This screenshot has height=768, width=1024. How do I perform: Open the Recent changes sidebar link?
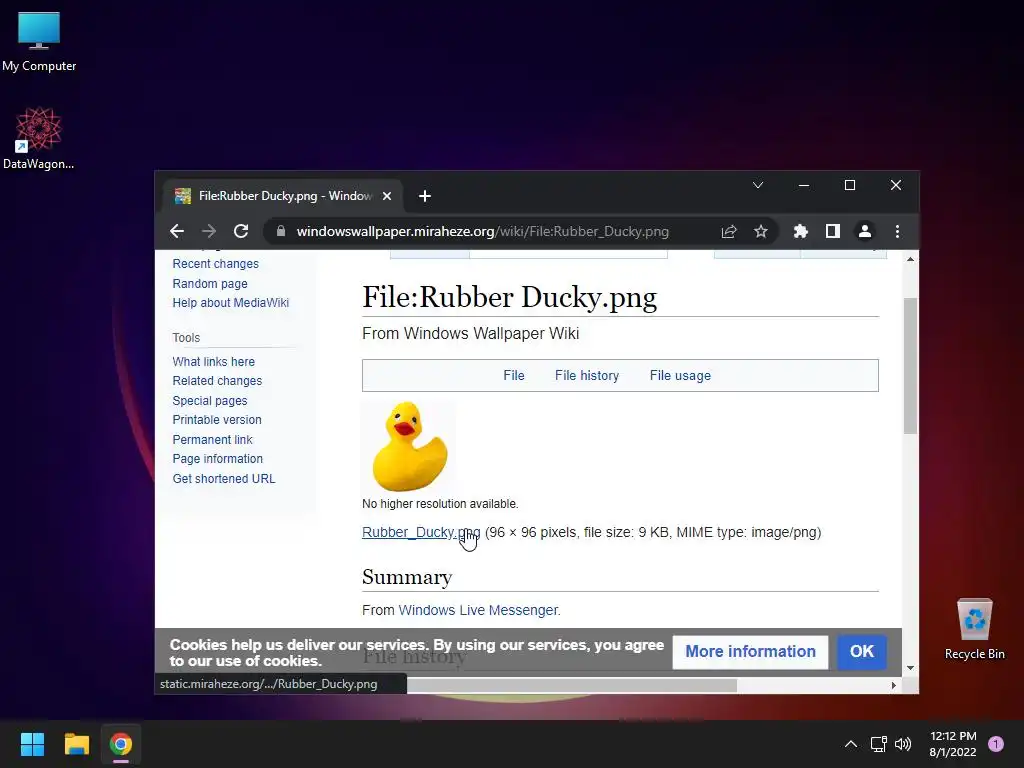[x=216, y=264]
